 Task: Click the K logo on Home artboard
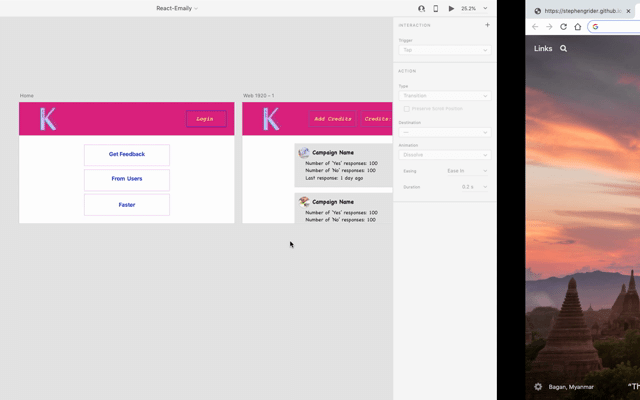[48, 119]
